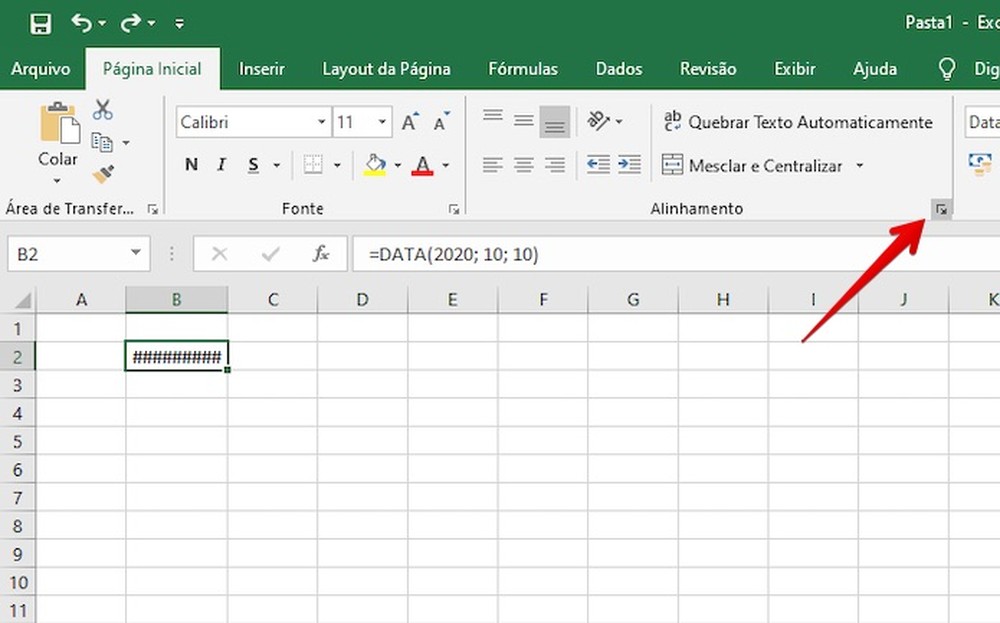Select cell B2 showing ##########
1000x623 pixels.
(x=177, y=356)
